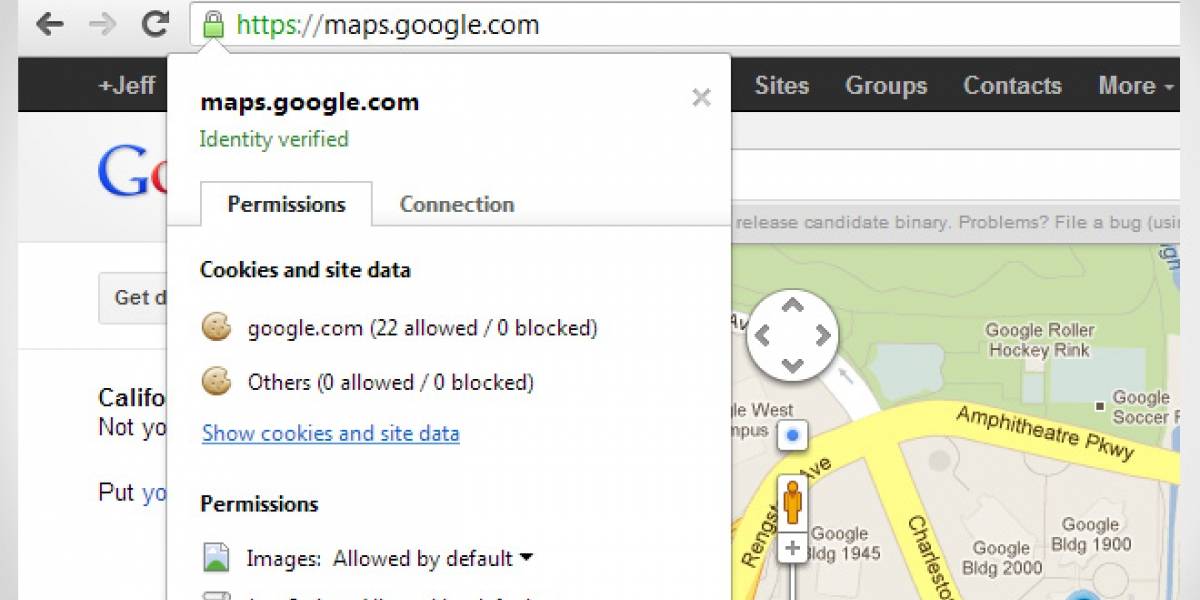The width and height of the screenshot is (1200, 600).
Task: Open Sites in the Google bar
Action: pyautogui.click(x=782, y=86)
